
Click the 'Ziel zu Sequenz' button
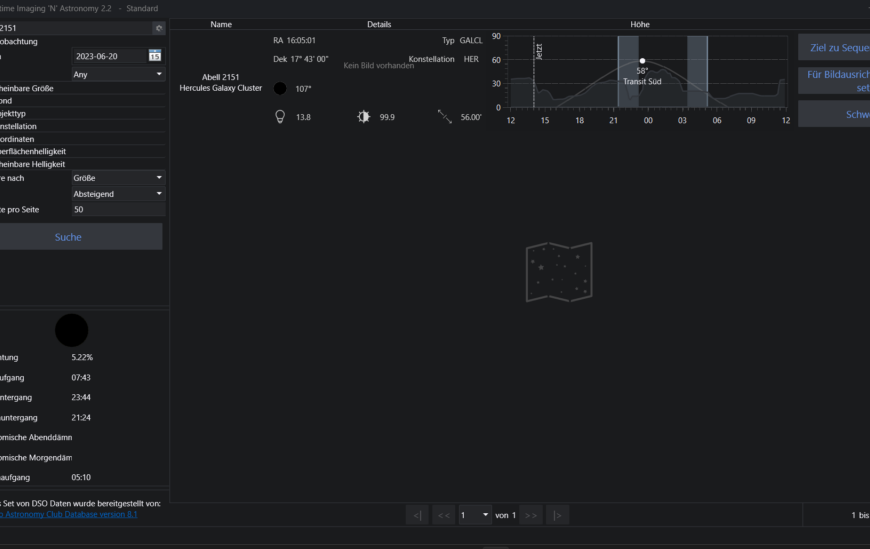click(833, 48)
